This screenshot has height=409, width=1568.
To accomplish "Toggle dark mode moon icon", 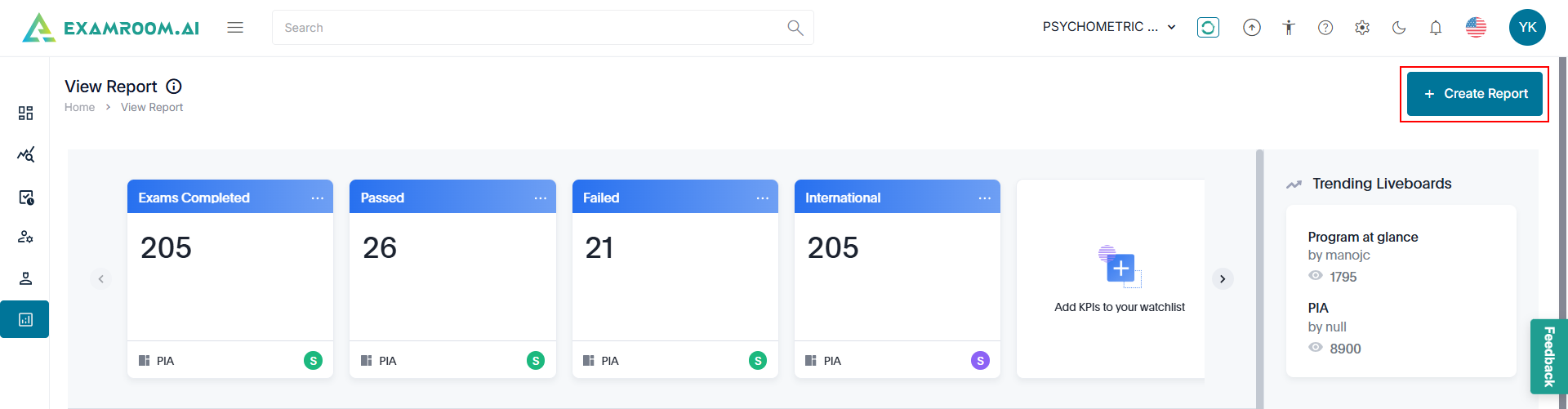I will [x=1399, y=28].
